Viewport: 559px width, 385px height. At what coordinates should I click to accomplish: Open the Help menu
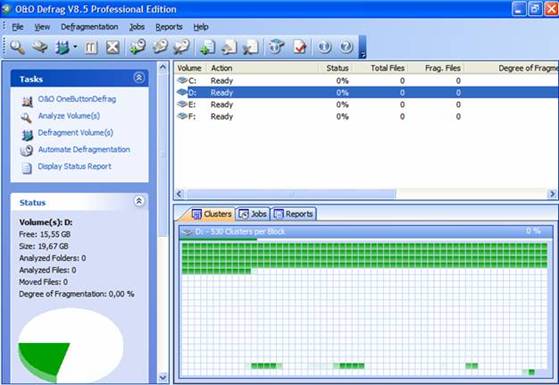201,27
